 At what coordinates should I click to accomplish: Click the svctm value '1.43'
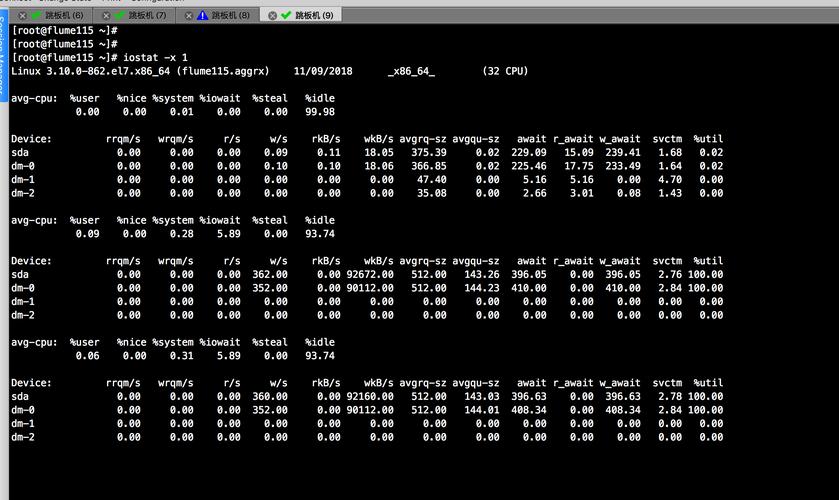point(670,193)
